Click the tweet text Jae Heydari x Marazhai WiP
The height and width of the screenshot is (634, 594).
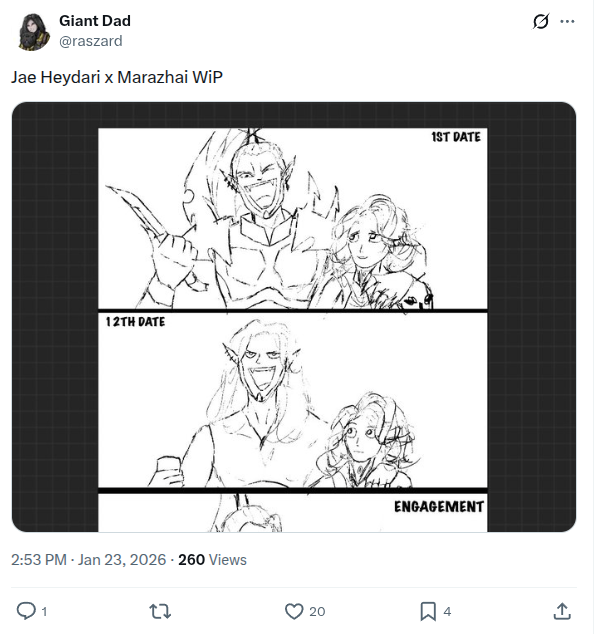[x=117, y=77]
